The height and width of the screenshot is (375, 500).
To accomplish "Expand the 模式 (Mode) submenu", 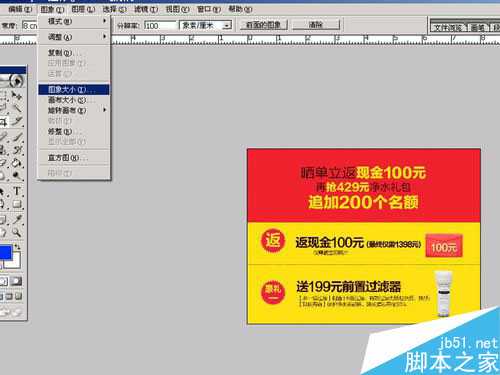I will 74,21.
